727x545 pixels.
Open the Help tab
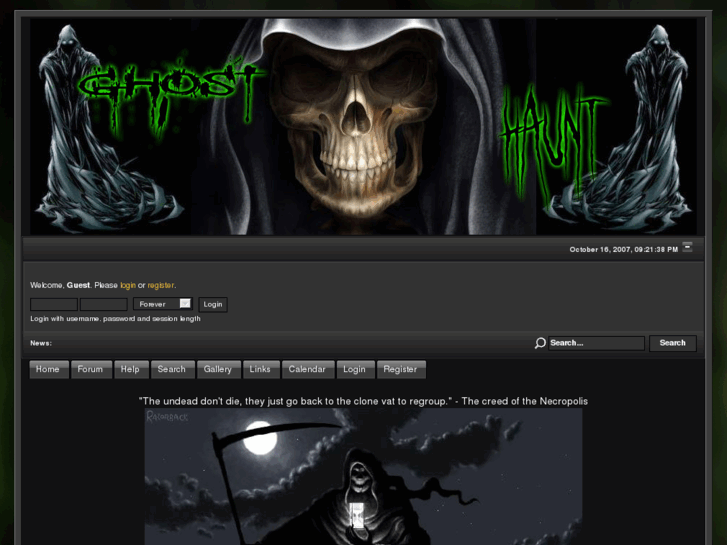click(131, 370)
